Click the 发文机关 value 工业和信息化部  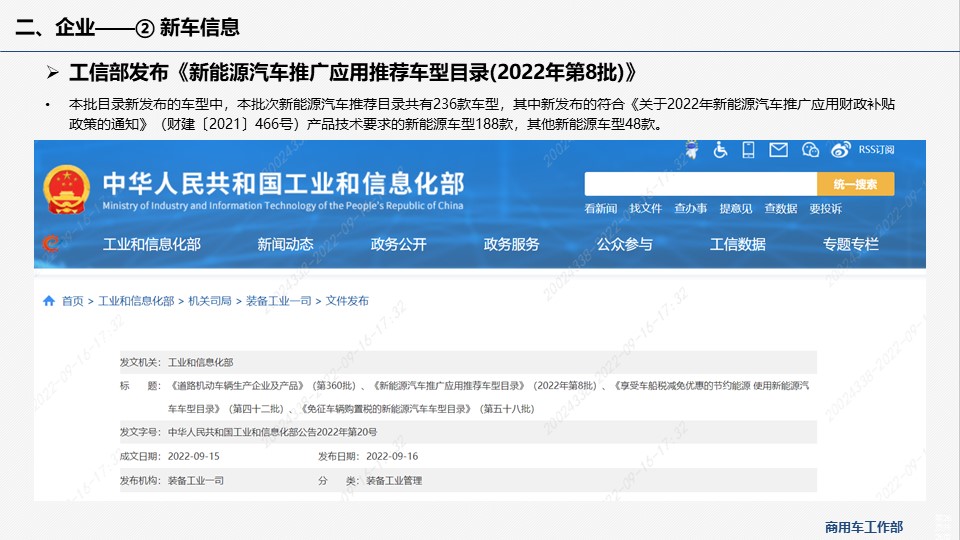click(201, 362)
